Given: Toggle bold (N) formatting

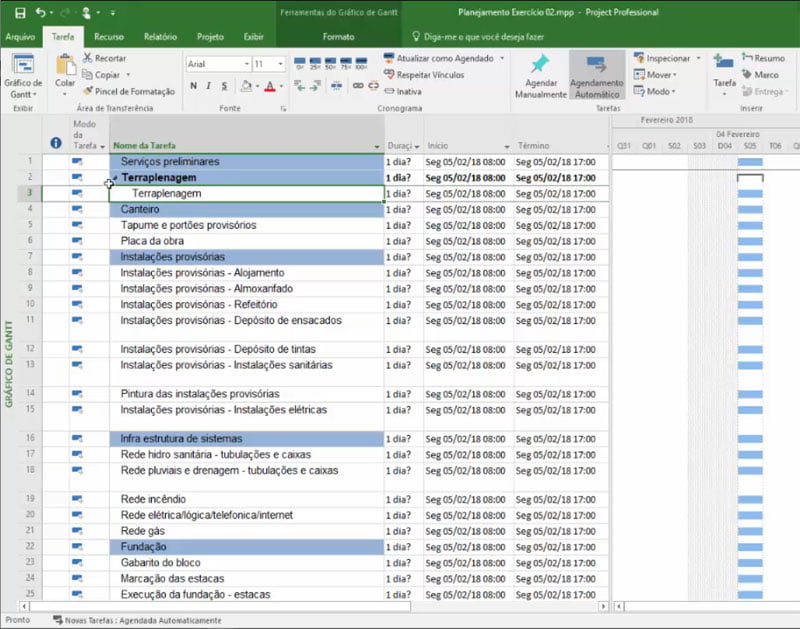Looking at the screenshot, I should (194, 86).
